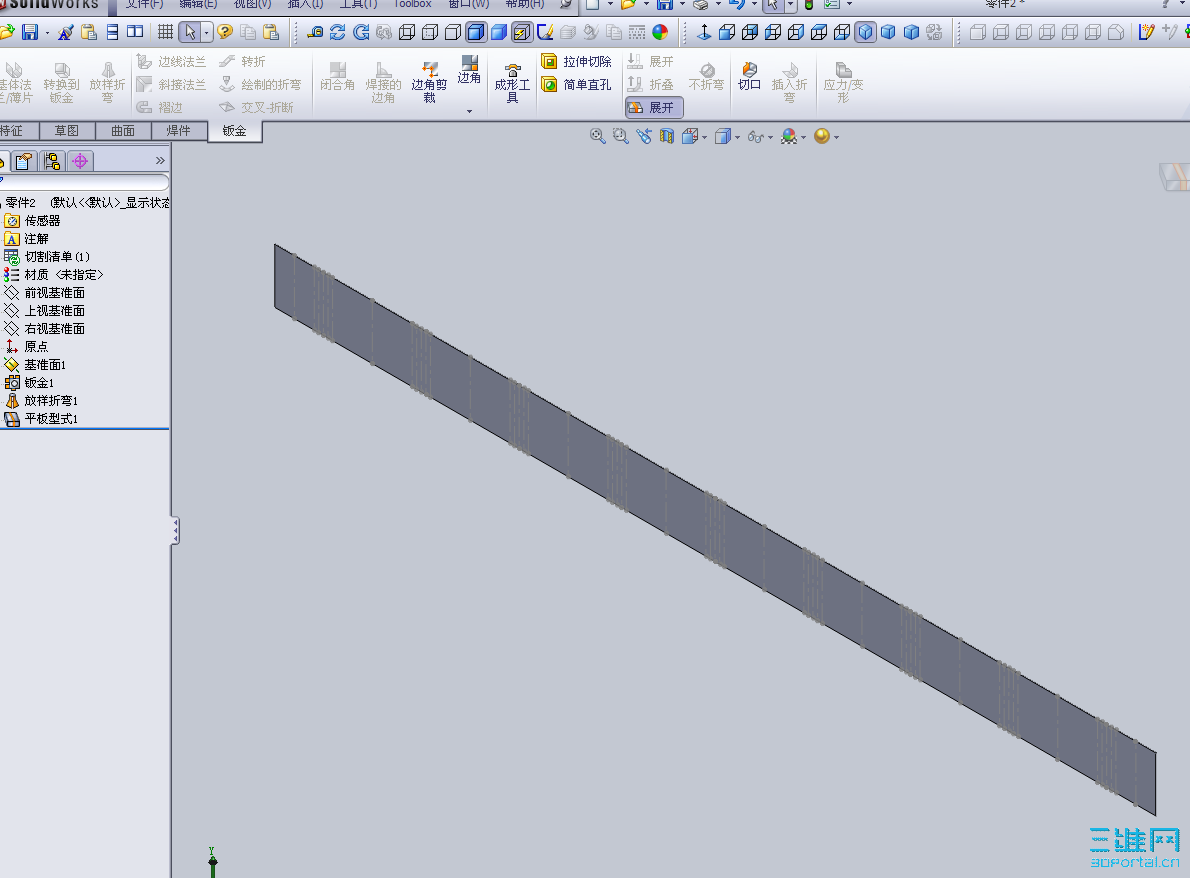The width and height of the screenshot is (1190, 878).
Task: Switch to the 焊件 Weldments tab
Action: click(178, 131)
